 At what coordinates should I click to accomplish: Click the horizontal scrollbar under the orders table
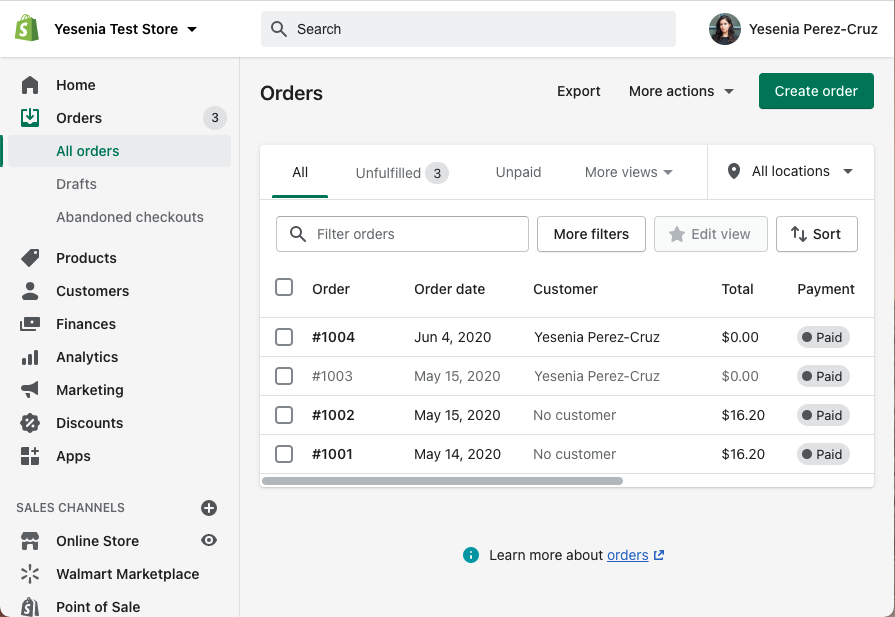(x=442, y=481)
